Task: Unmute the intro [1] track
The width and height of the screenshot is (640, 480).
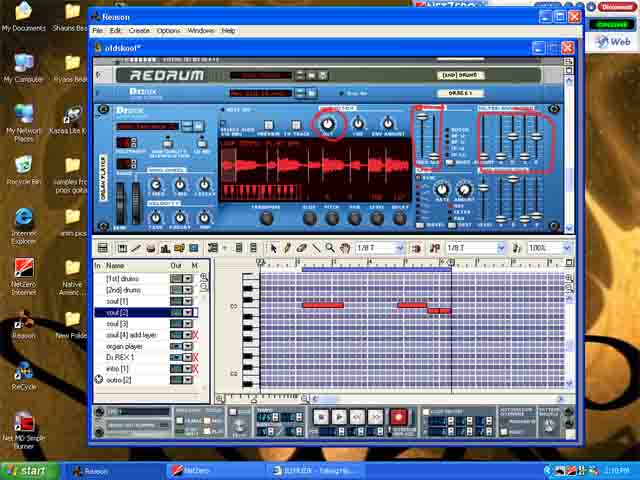Action: click(x=195, y=369)
